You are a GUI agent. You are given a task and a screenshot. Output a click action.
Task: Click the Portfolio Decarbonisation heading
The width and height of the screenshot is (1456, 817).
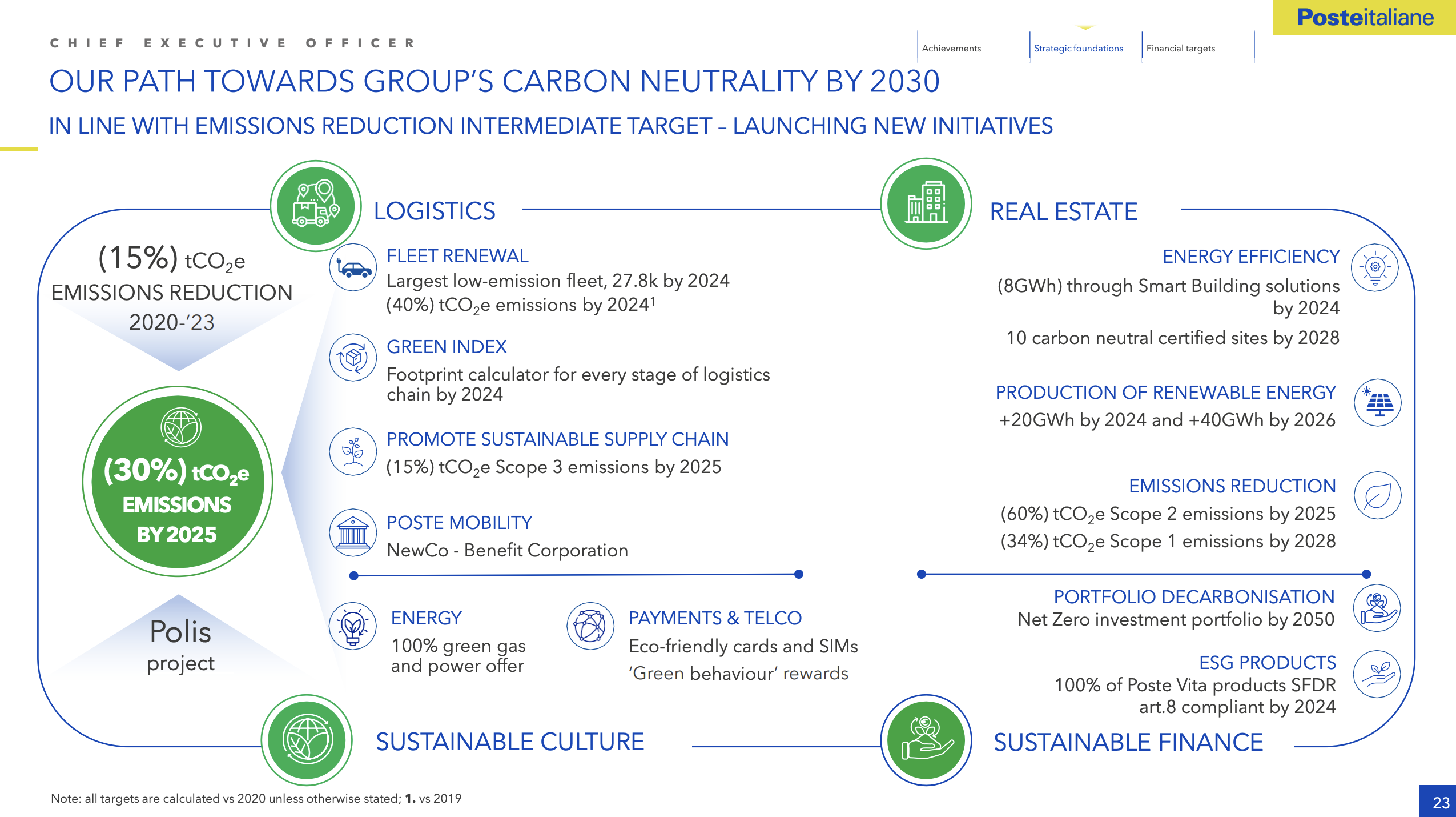(1193, 596)
